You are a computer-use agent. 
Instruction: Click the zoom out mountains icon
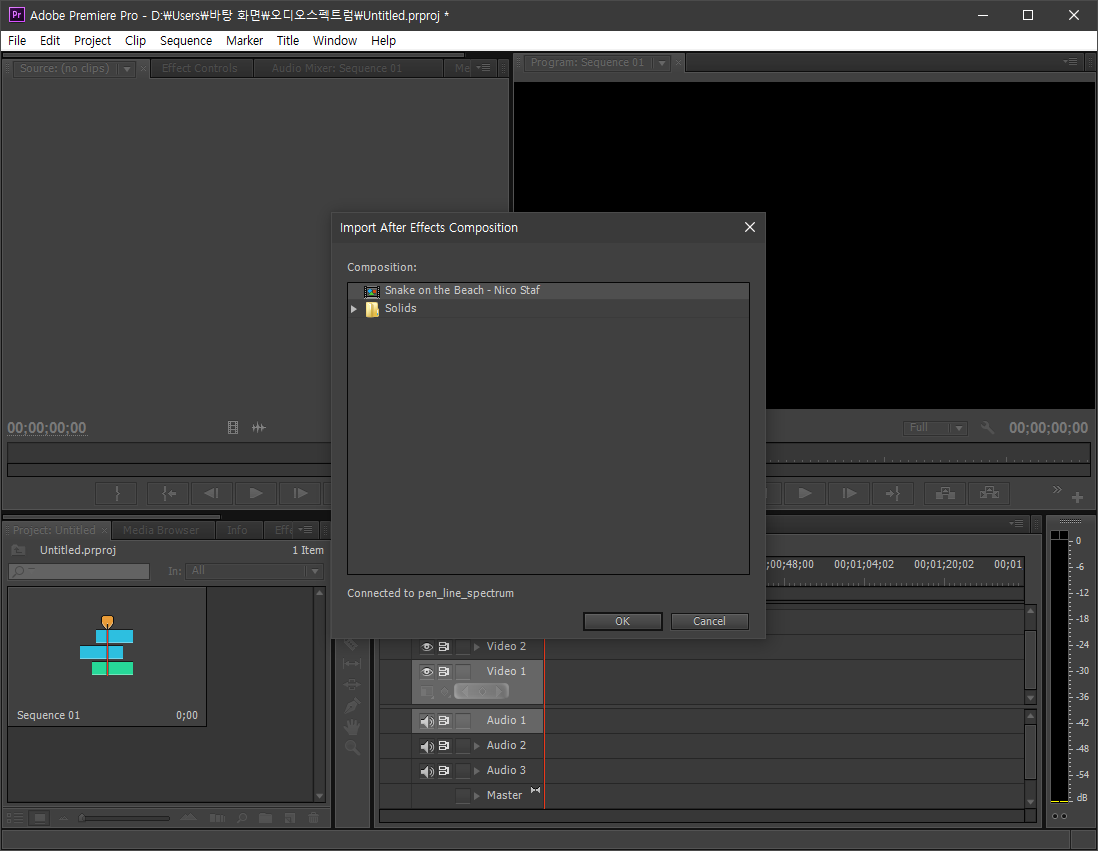click(63, 817)
